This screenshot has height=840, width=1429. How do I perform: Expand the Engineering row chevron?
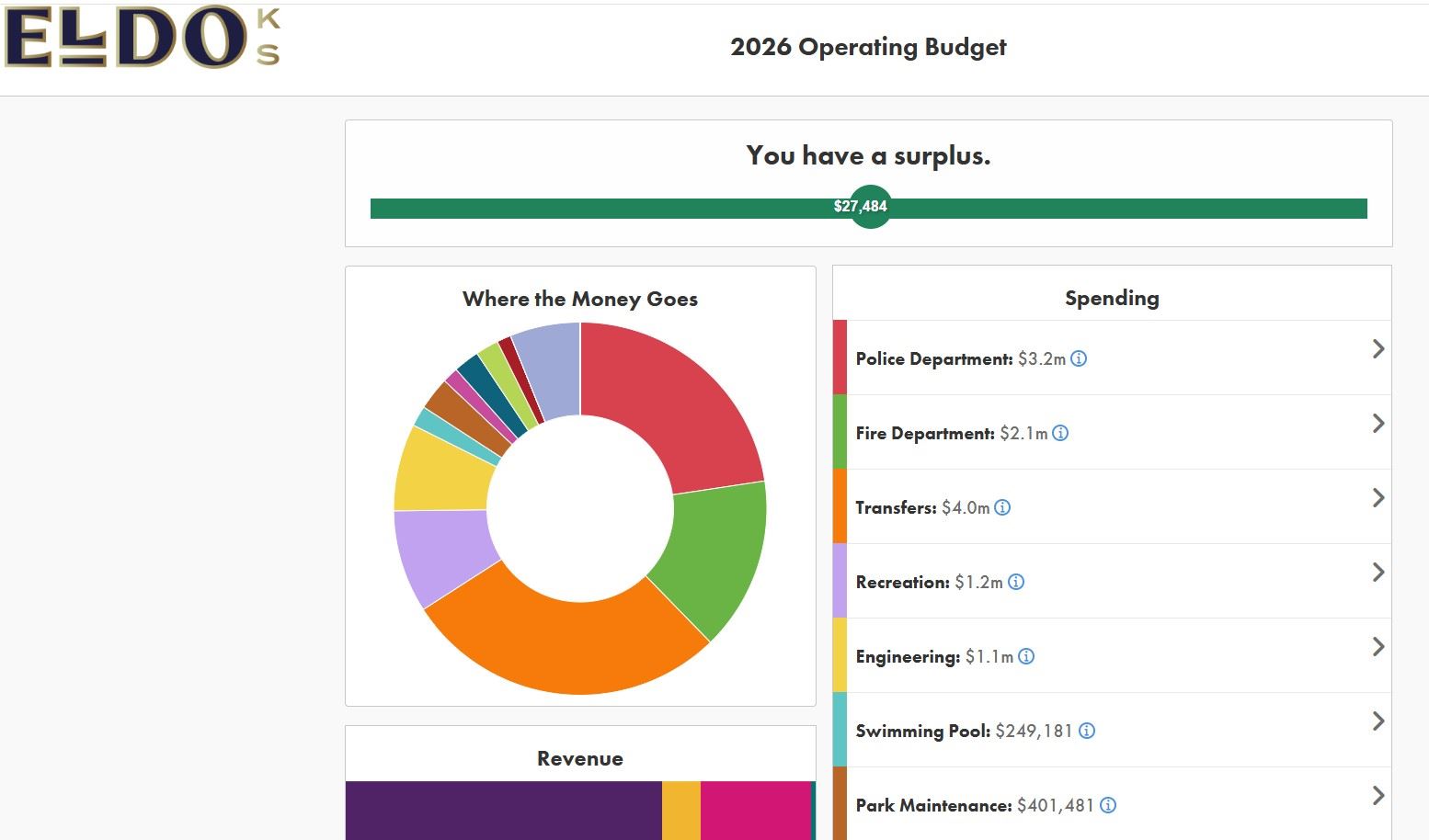1378,646
